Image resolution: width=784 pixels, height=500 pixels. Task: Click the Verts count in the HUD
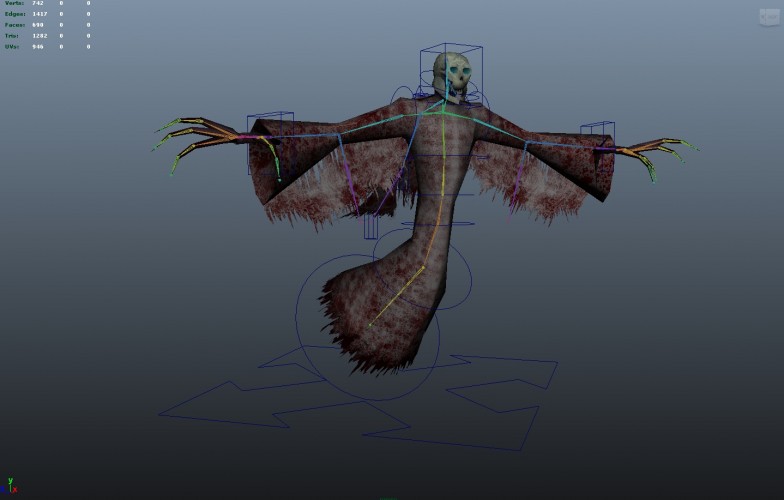click(38, 3)
